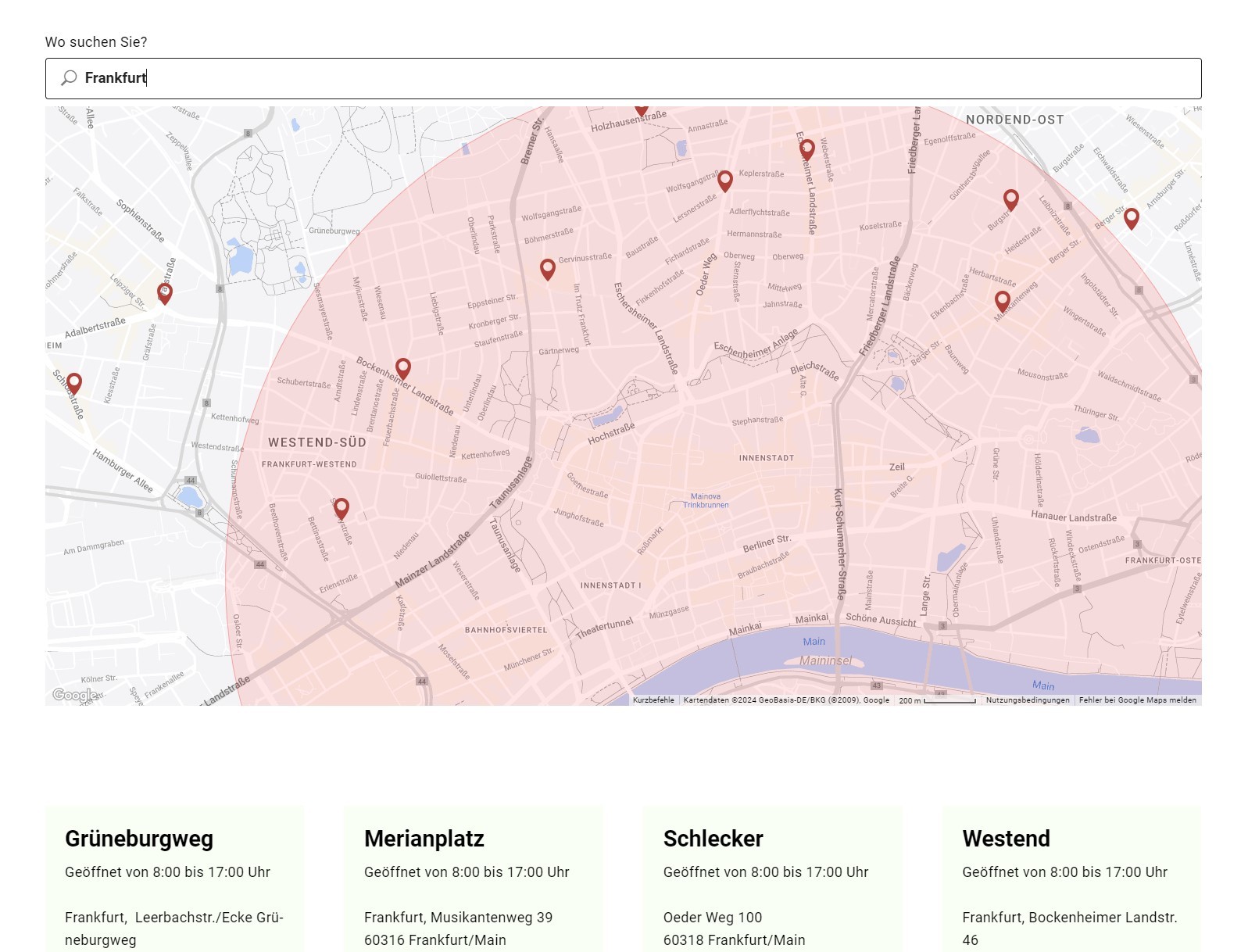Click the Westend location heading
Viewport: 1248px width, 952px height.
pyautogui.click(x=1006, y=839)
